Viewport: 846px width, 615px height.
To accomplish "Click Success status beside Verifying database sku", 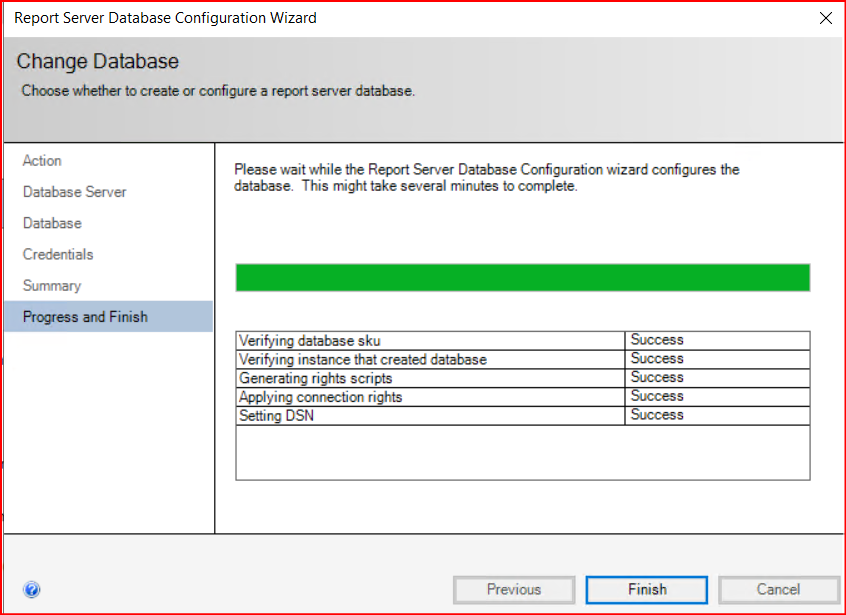I will point(657,341).
